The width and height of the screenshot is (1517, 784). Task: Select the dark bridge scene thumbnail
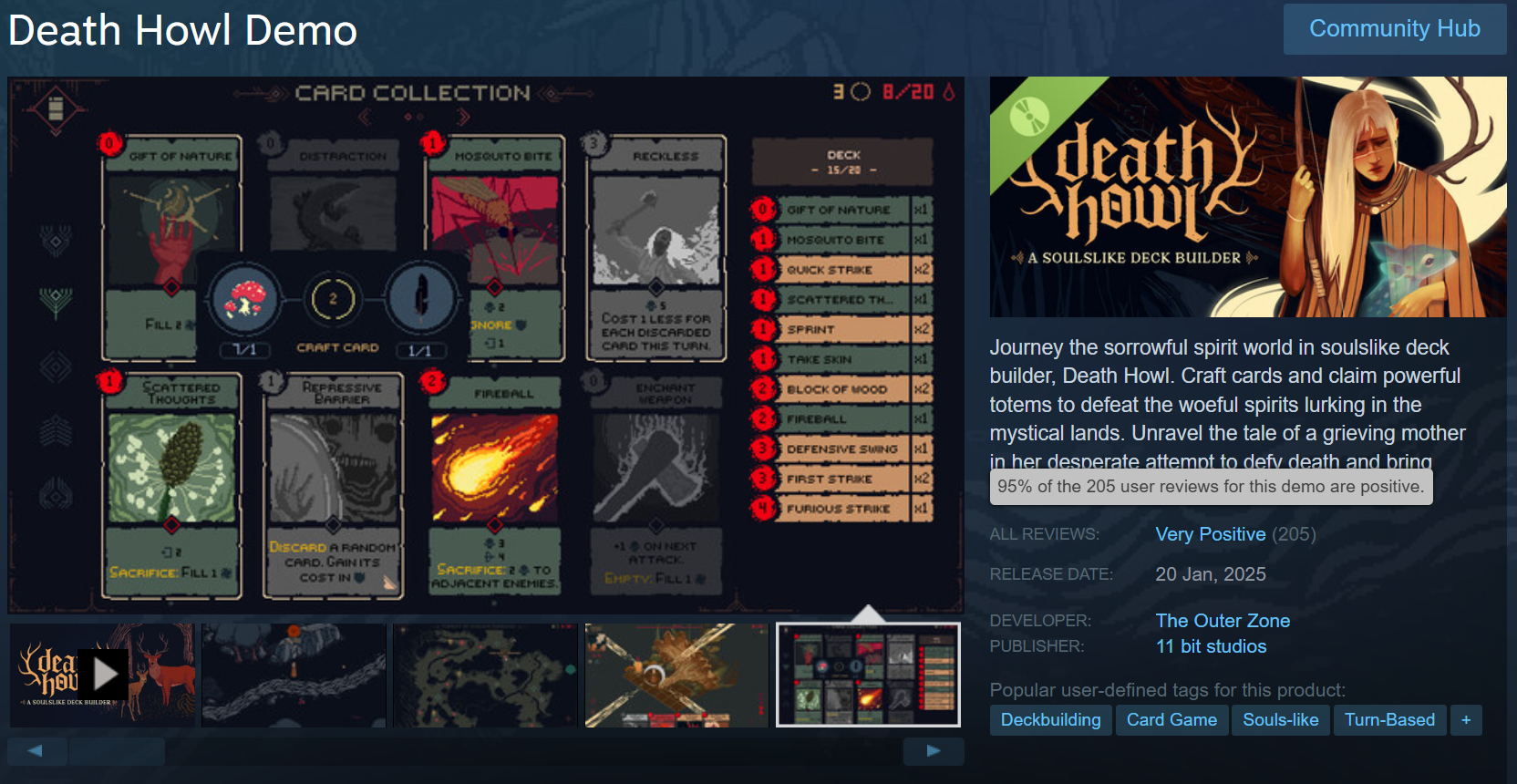pyautogui.click(x=294, y=675)
